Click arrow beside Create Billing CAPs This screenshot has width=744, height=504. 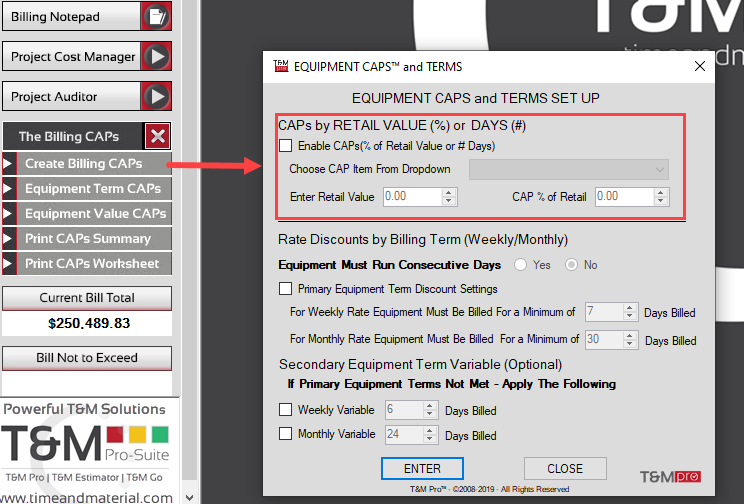click(x=9, y=164)
